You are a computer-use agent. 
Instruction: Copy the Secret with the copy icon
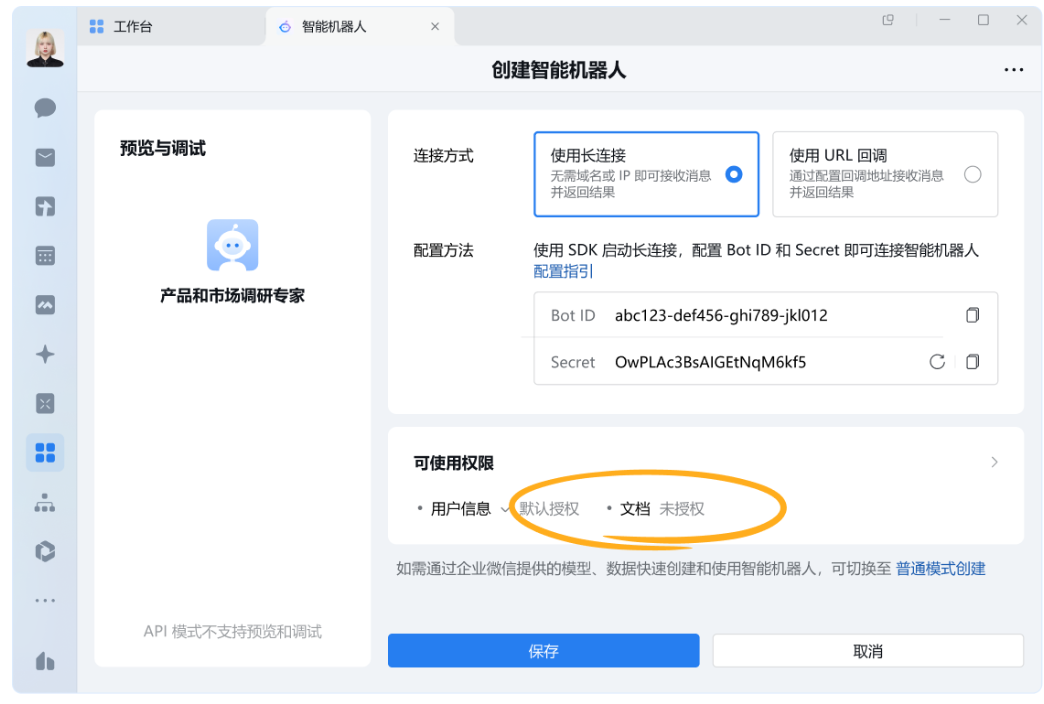pyautogui.click(x=972, y=362)
